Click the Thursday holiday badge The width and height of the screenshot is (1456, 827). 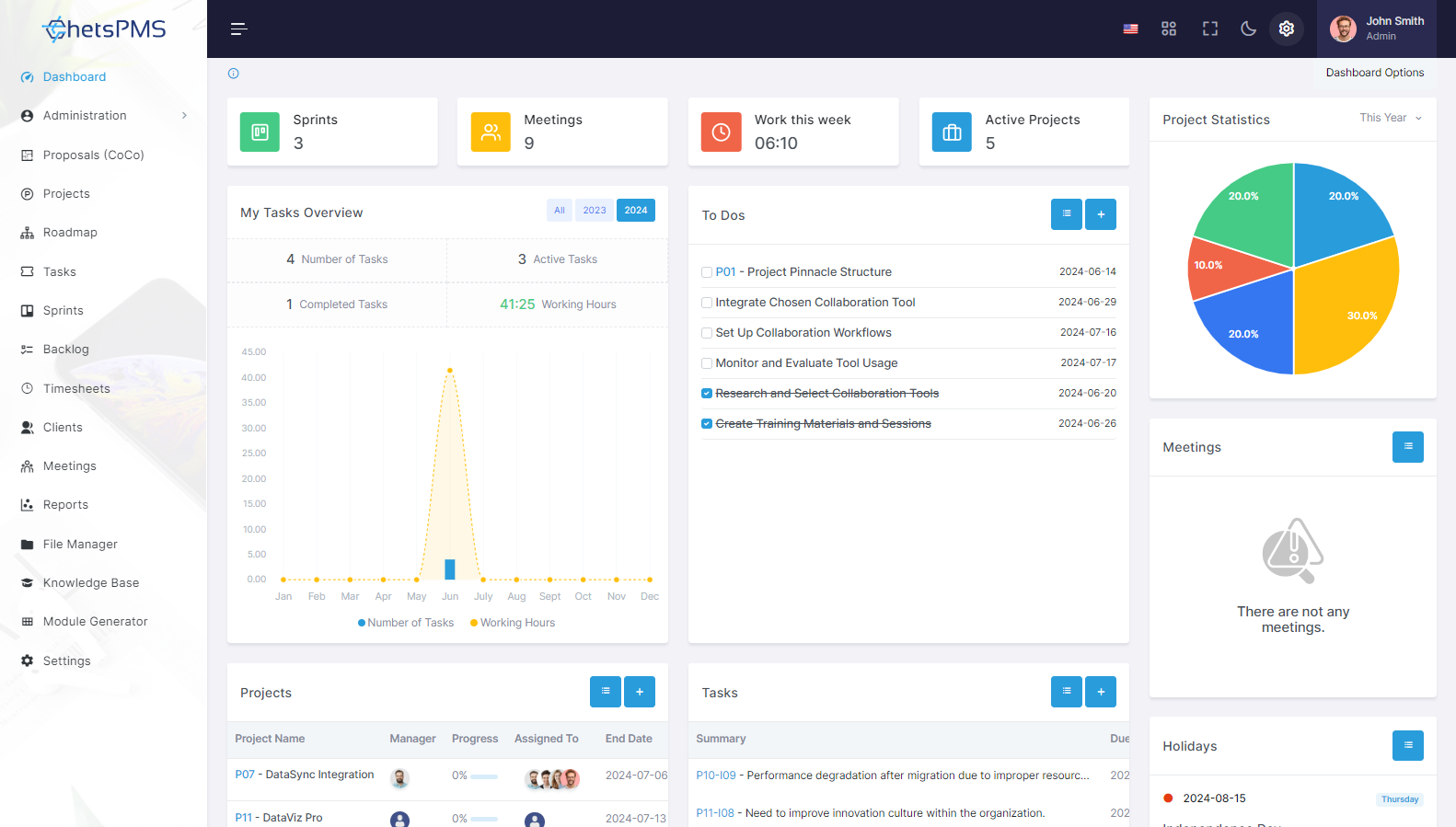1400,799
